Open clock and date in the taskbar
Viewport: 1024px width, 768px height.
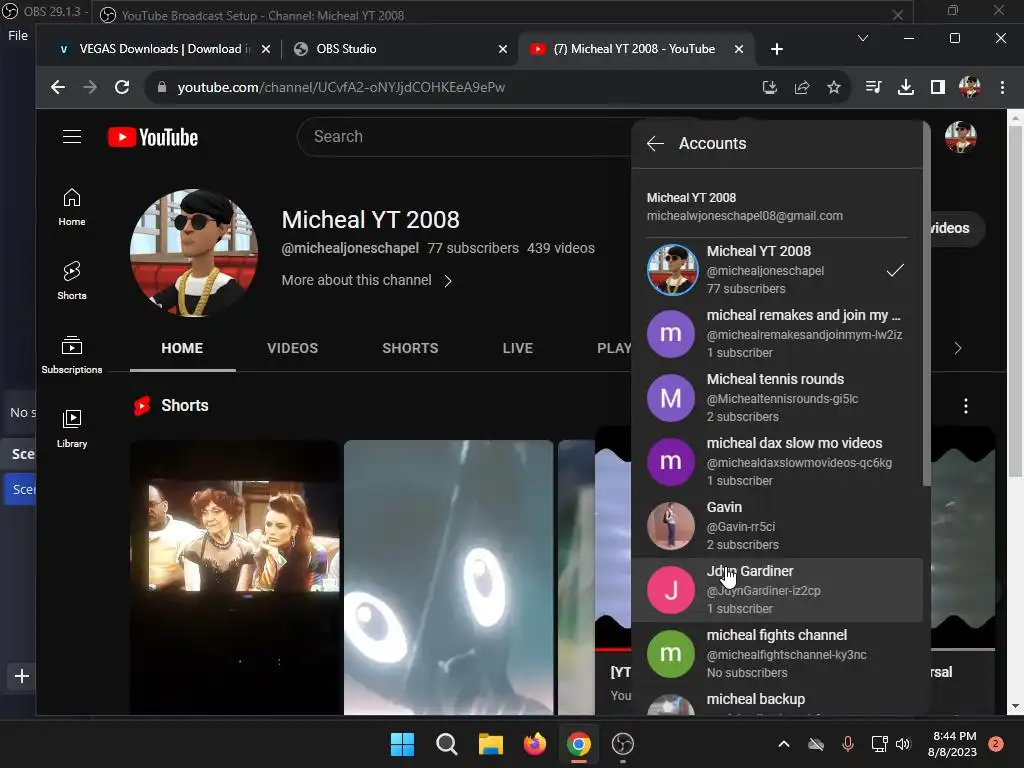(x=952, y=744)
